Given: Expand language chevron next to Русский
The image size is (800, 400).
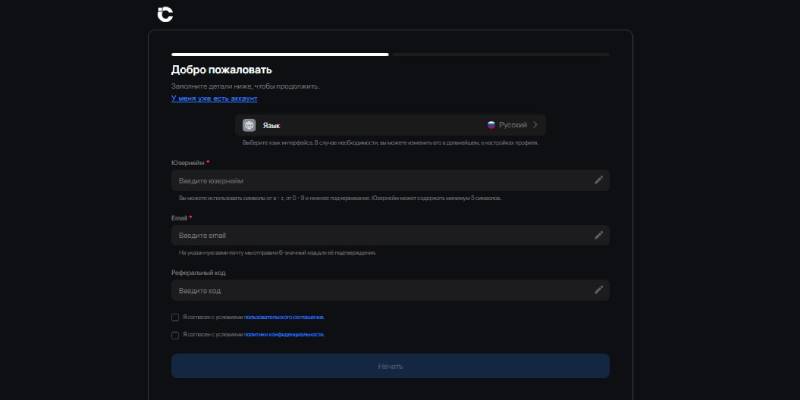Looking at the screenshot, I should tap(535, 125).
